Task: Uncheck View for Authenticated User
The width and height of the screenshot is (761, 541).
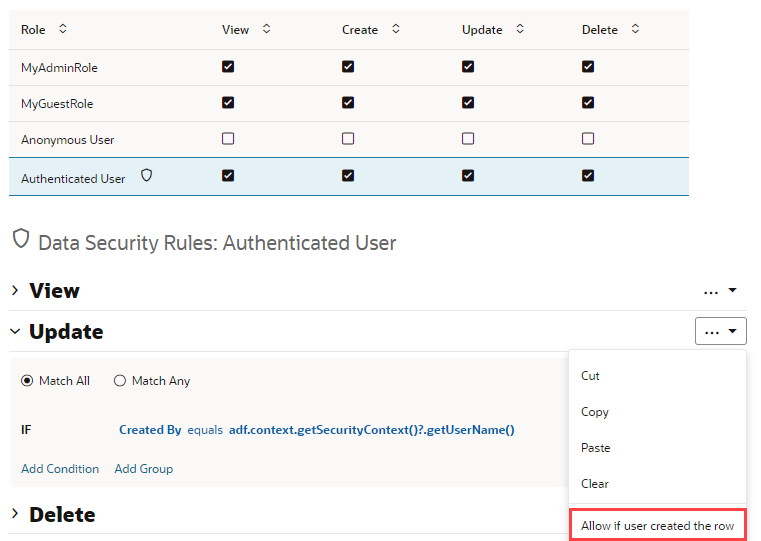Action: [228, 175]
